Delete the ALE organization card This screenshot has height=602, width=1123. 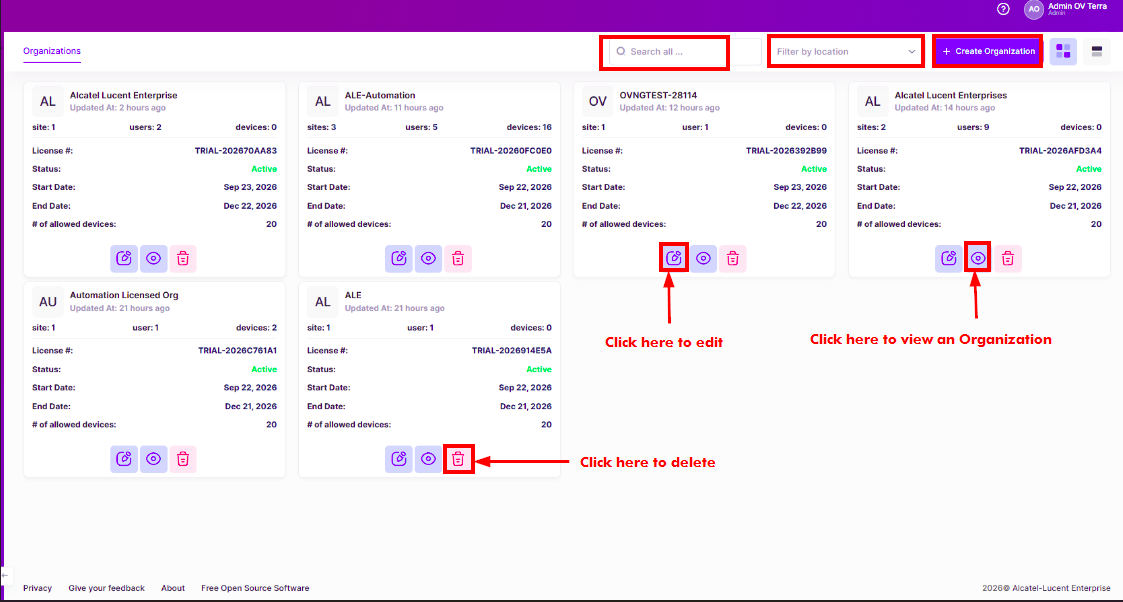coord(458,459)
